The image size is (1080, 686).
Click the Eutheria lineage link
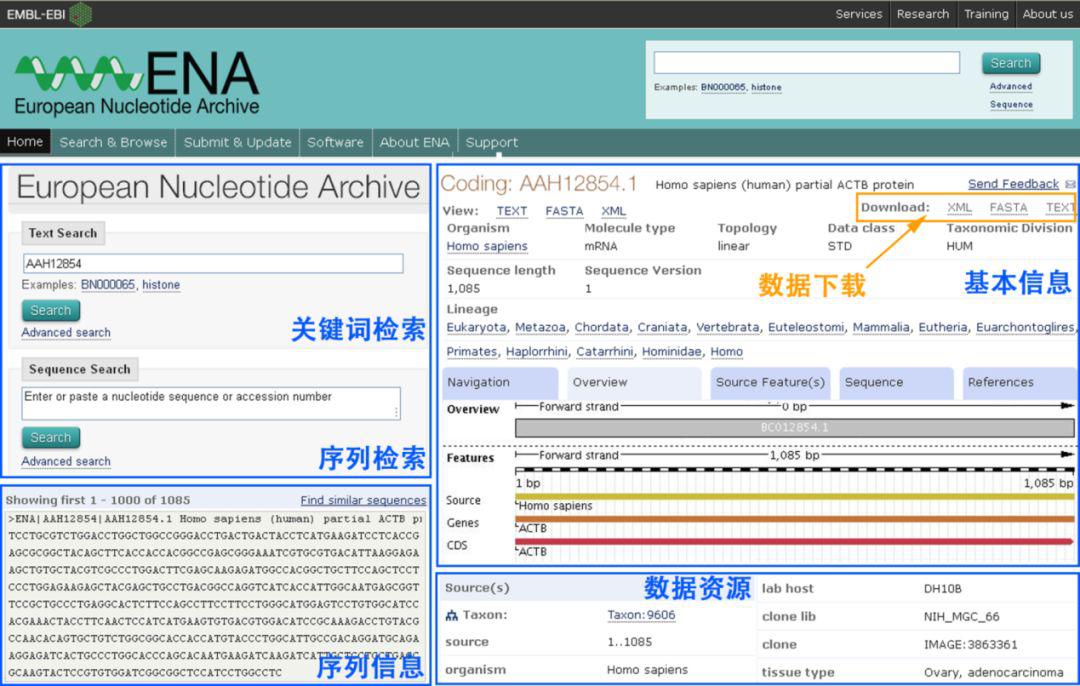943,328
